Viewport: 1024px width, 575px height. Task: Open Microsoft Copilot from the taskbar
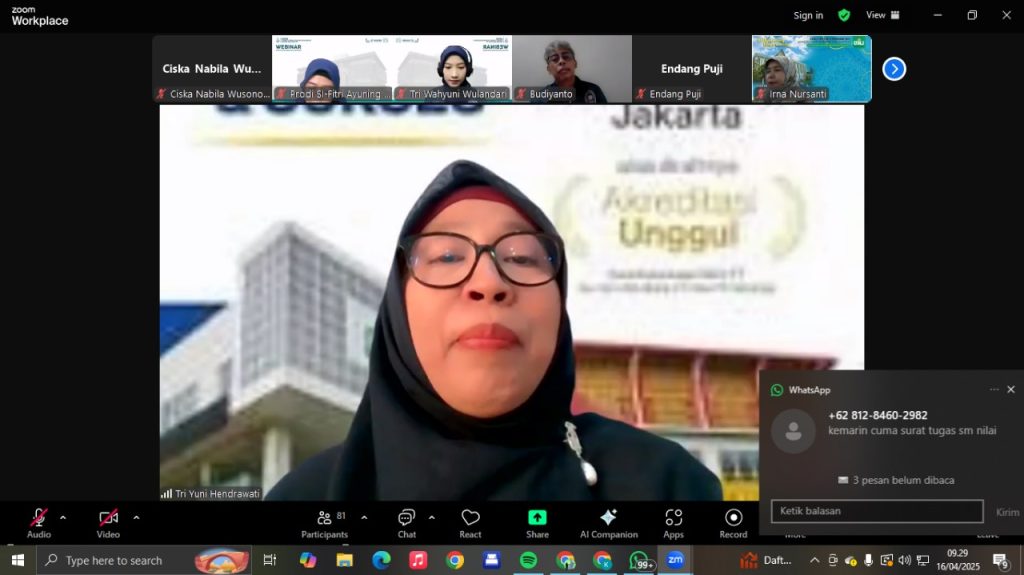[308, 560]
